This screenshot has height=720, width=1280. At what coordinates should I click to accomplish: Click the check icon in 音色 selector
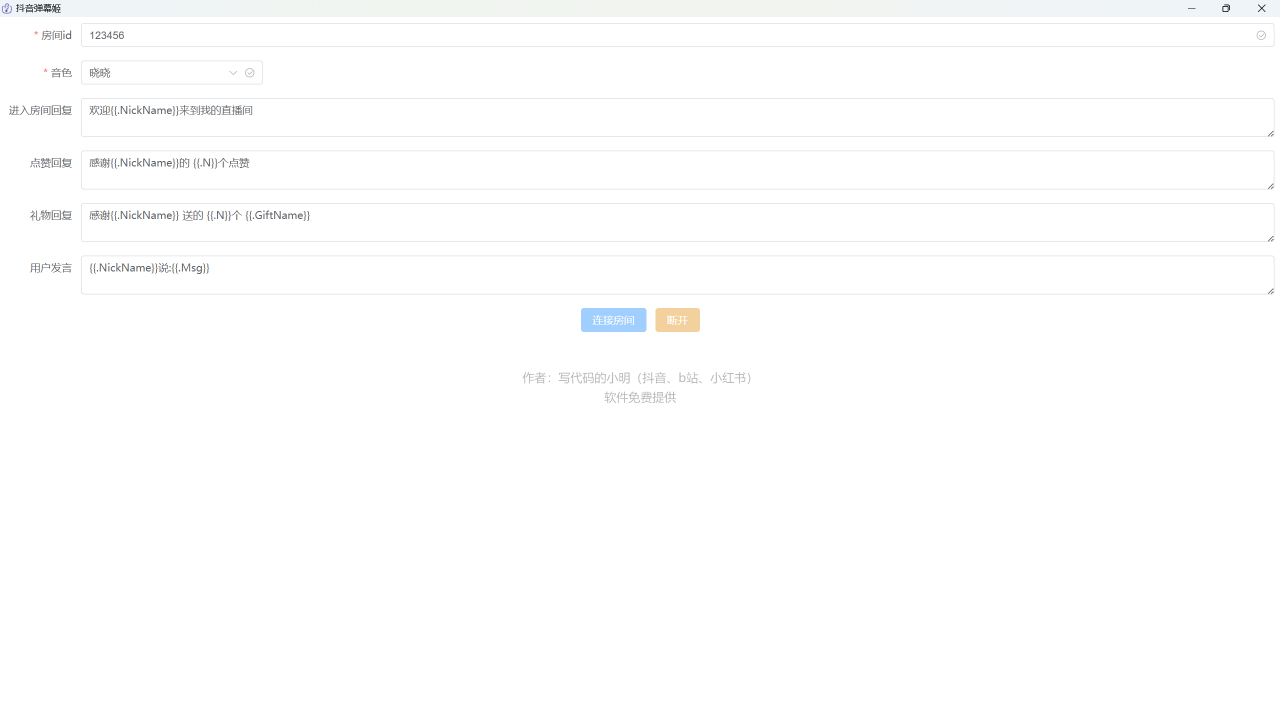(250, 73)
